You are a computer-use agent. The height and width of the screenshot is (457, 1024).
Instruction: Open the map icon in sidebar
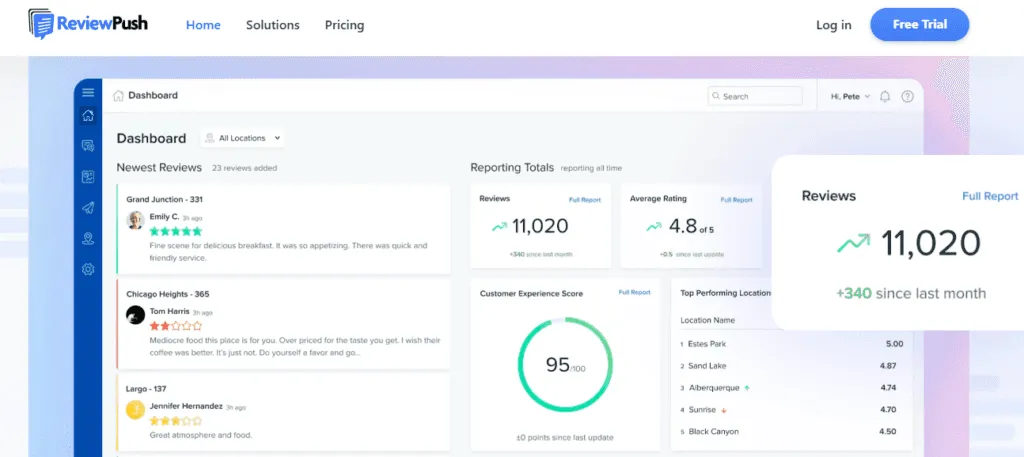coord(88,176)
